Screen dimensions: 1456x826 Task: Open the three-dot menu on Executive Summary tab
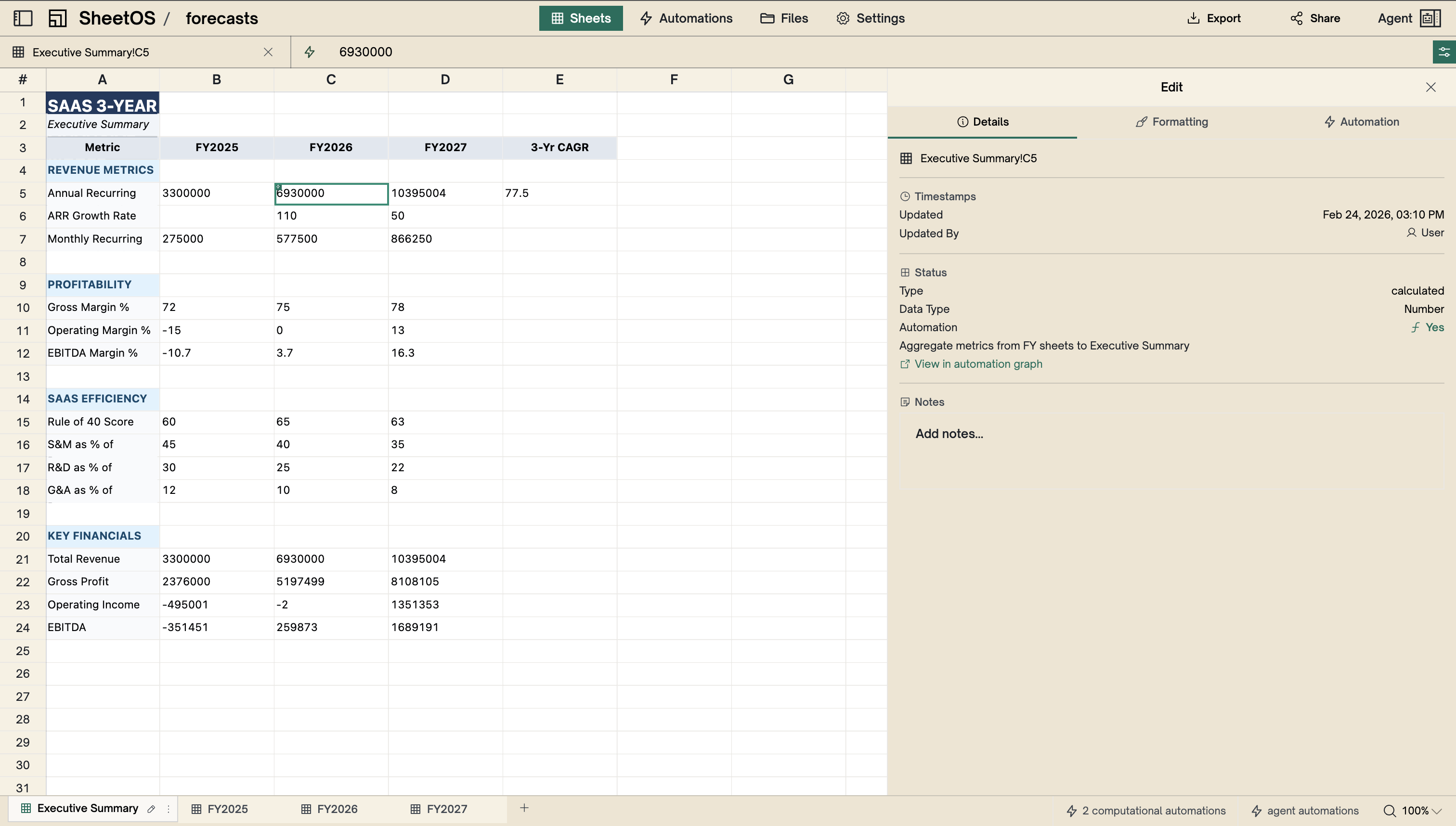(168, 808)
